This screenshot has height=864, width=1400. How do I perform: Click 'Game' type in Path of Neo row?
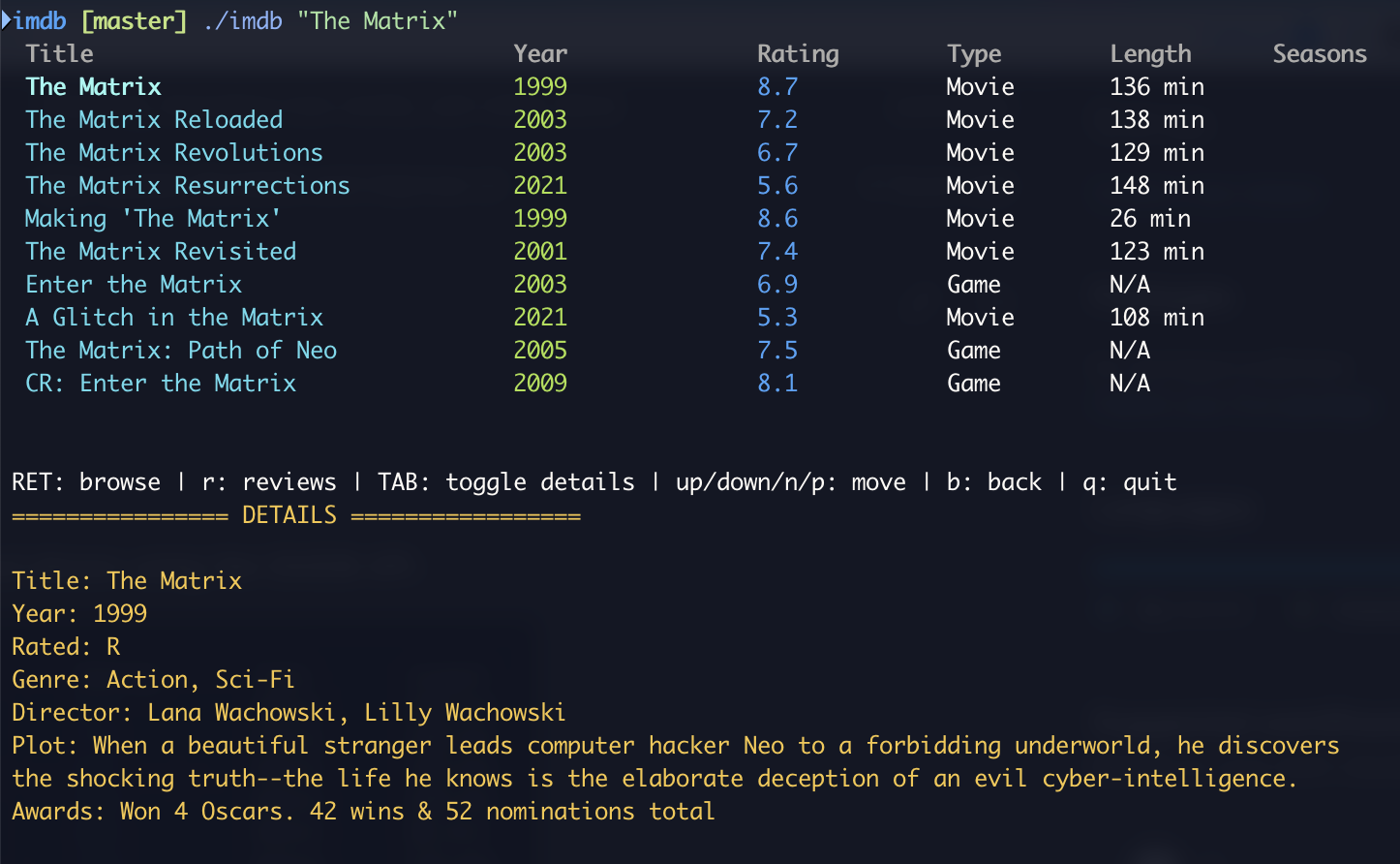pyautogui.click(x=974, y=350)
